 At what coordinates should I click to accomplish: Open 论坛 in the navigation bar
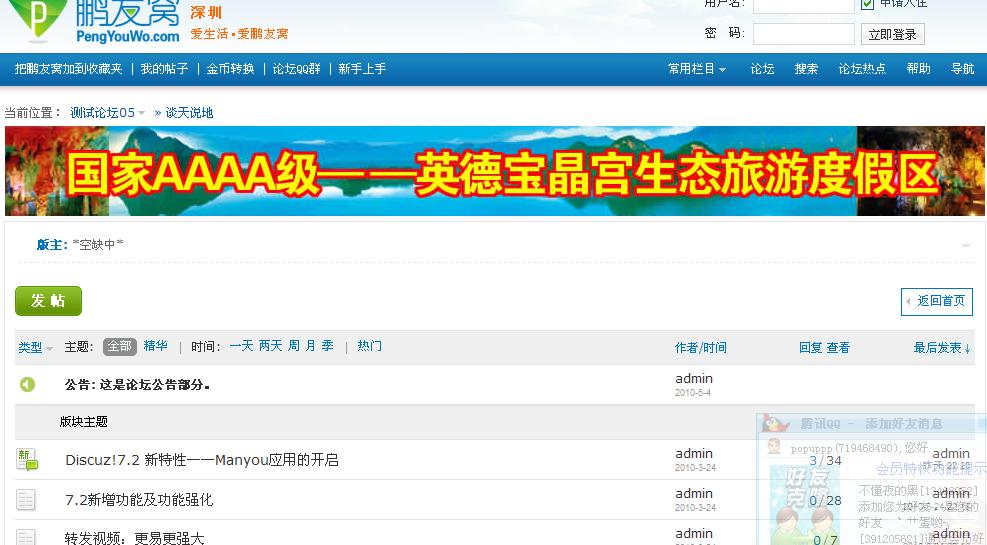point(762,69)
